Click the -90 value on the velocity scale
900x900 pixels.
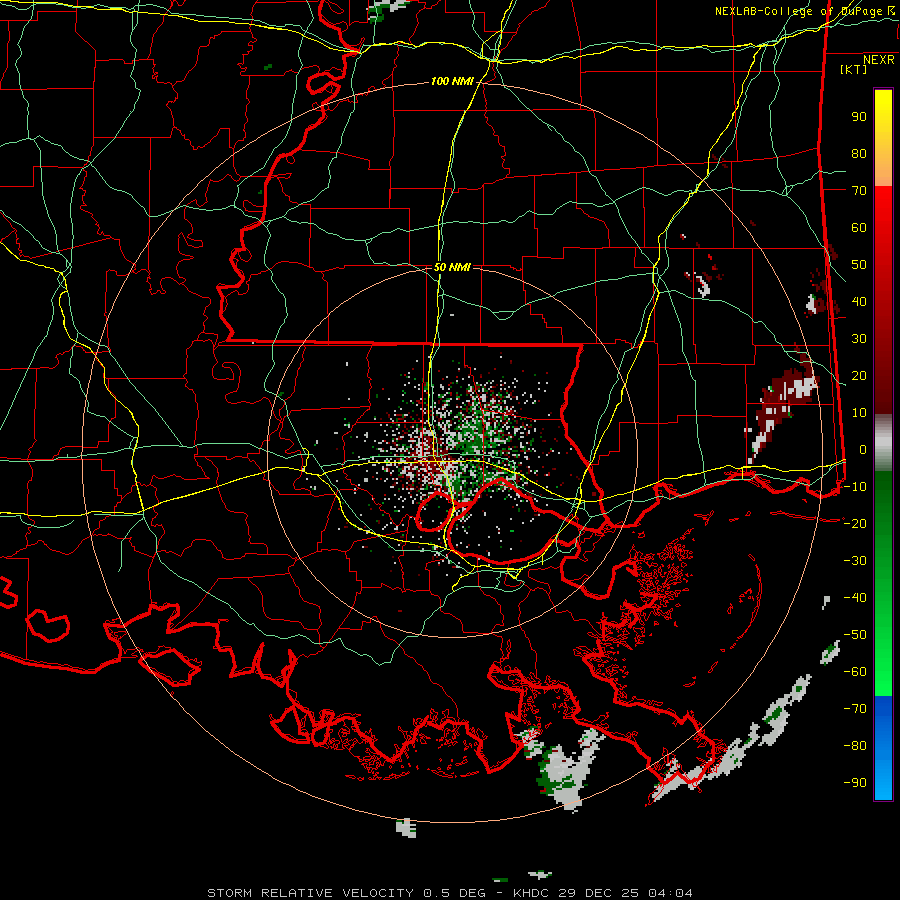click(x=855, y=783)
